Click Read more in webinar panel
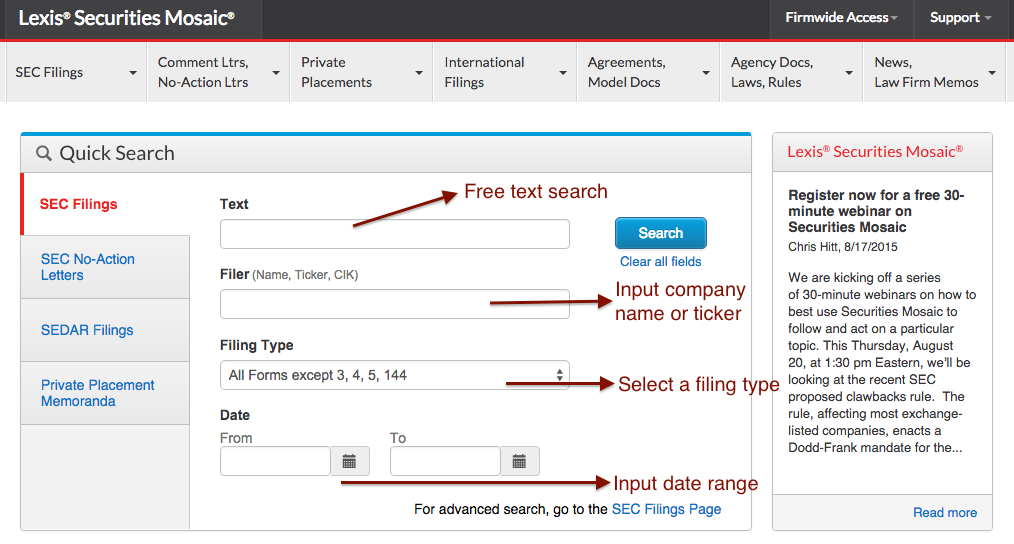This screenshot has width=1014, height=544. pos(945,512)
